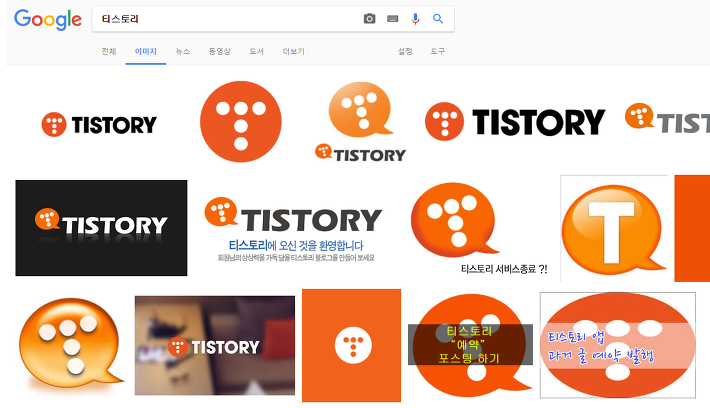
Task: Open the on-screen keyboard icon
Action: coord(393,19)
